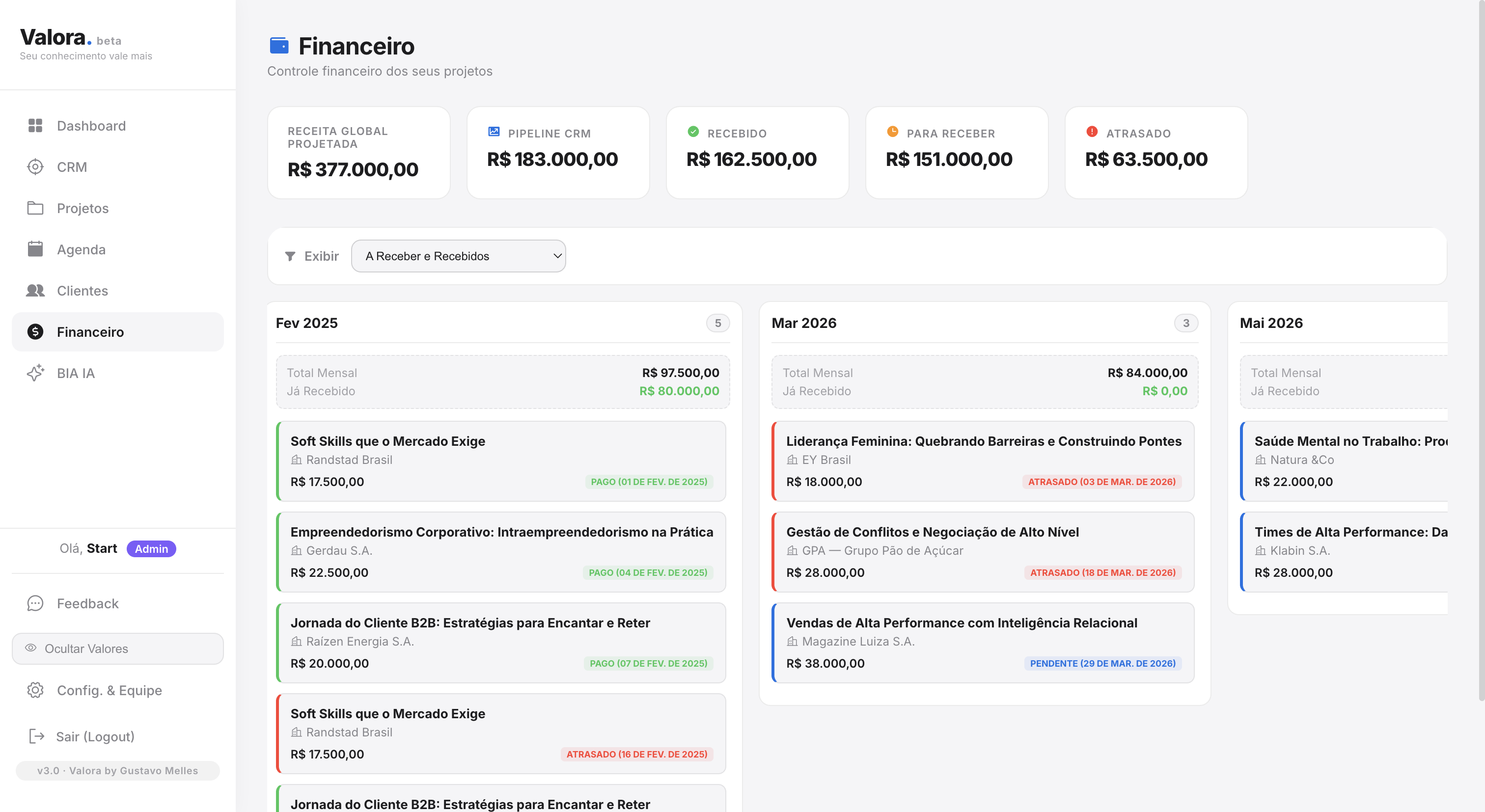Click building icon beside Raízen Energia S.A.

(x=296, y=642)
